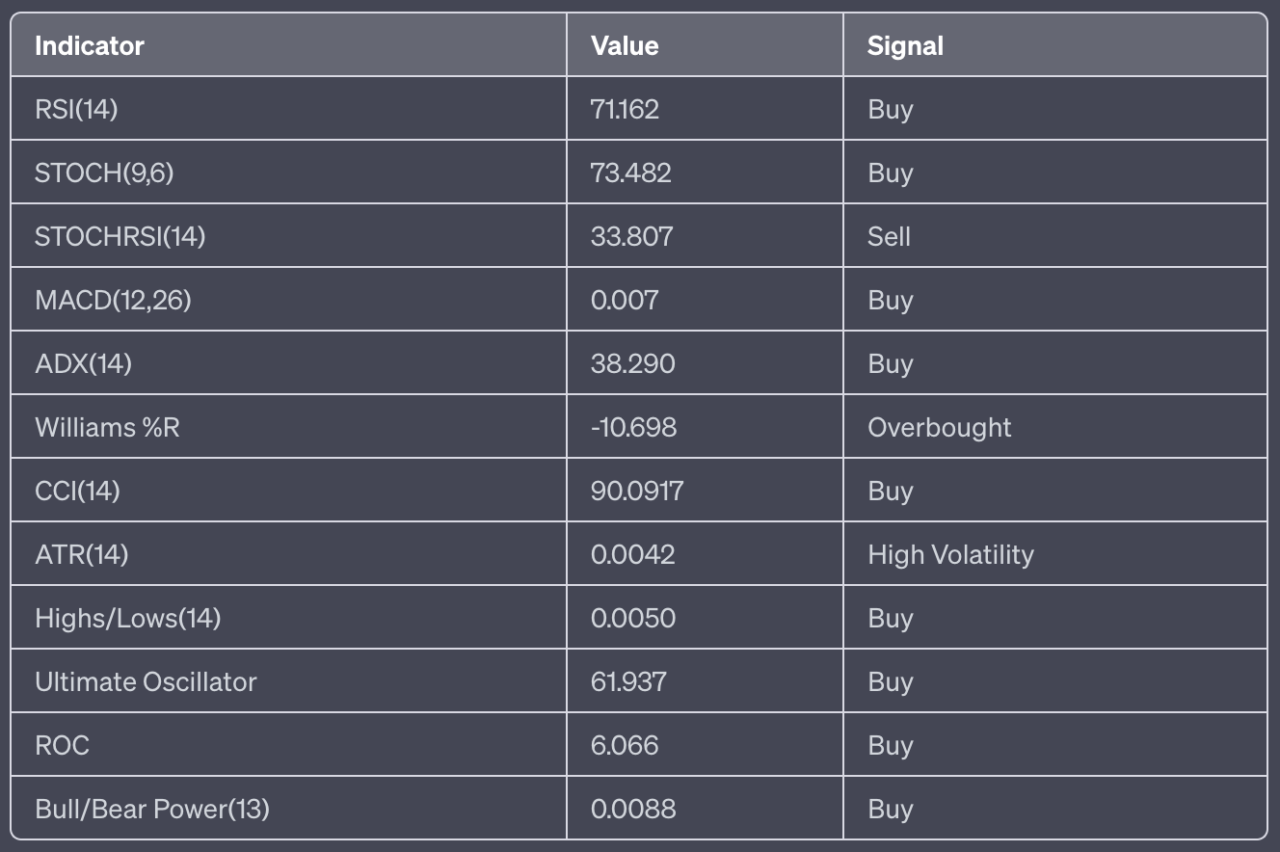Click the Ultimate Oscillator row label
1280x852 pixels.
[x=145, y=682]
